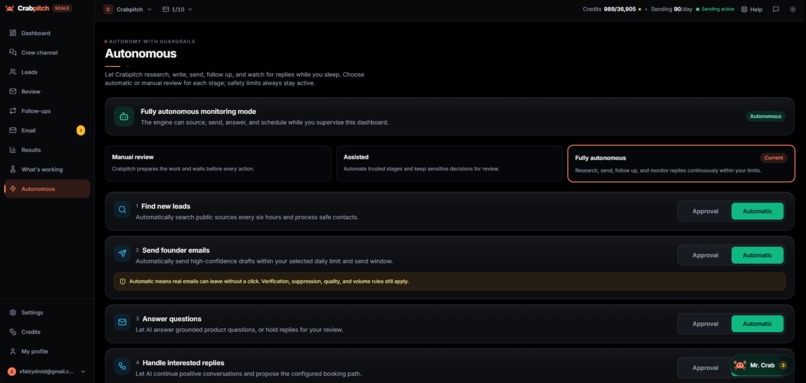
Task: Click the Sending active status
Action: pos(715,9)
